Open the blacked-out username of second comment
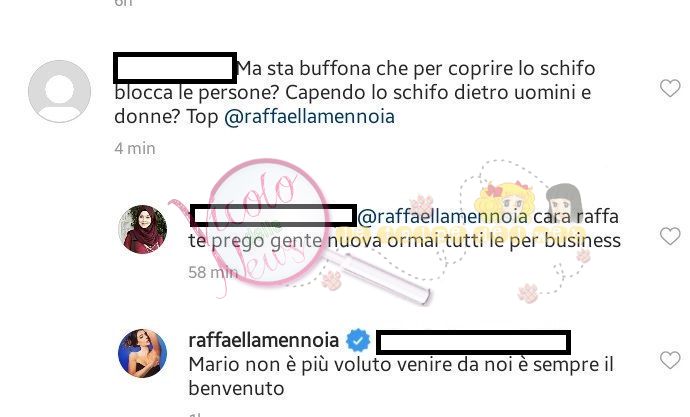Viewport: 690px width, 417px height. click(273, 216)
